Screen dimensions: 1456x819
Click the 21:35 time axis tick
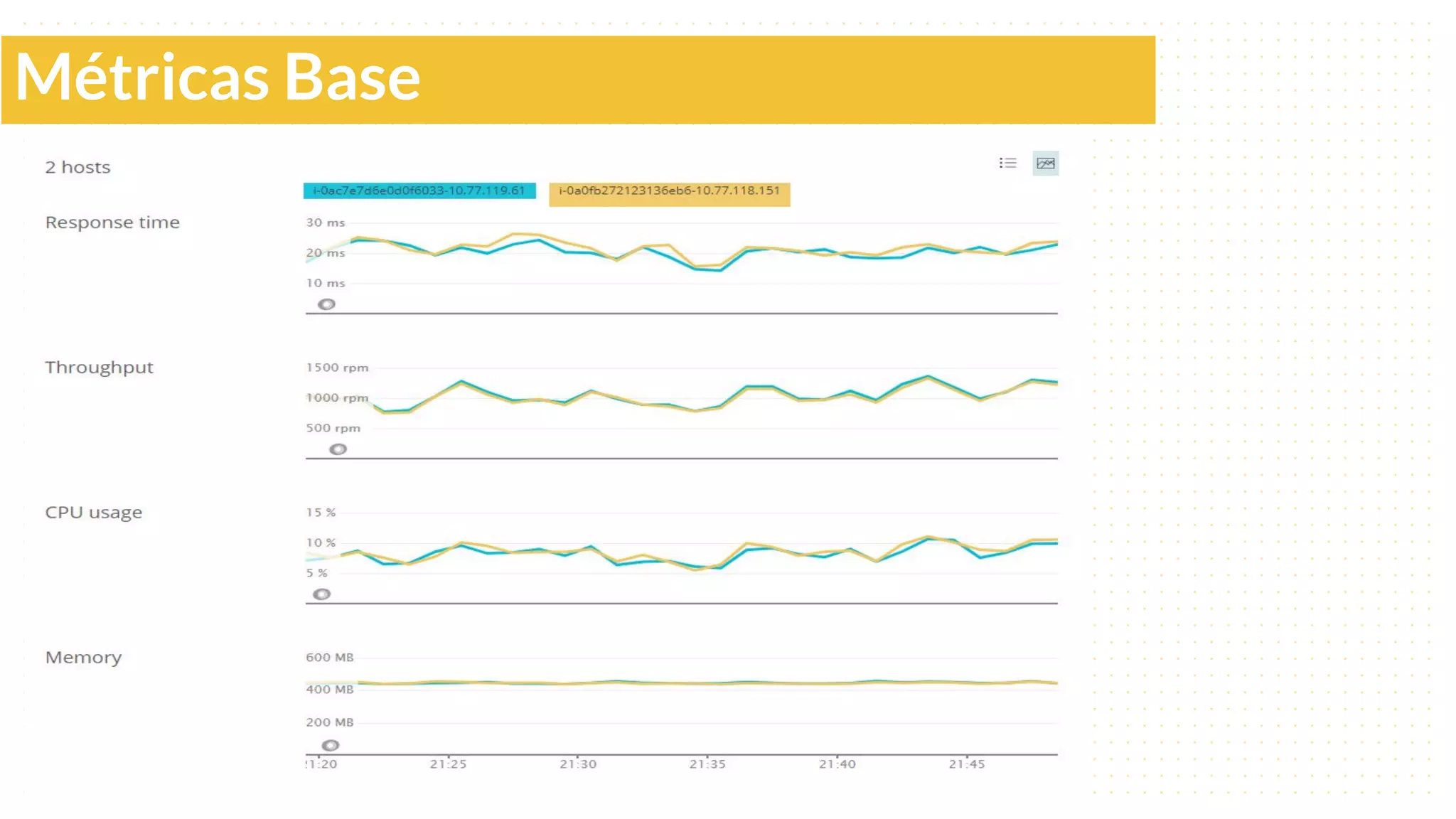707,764
